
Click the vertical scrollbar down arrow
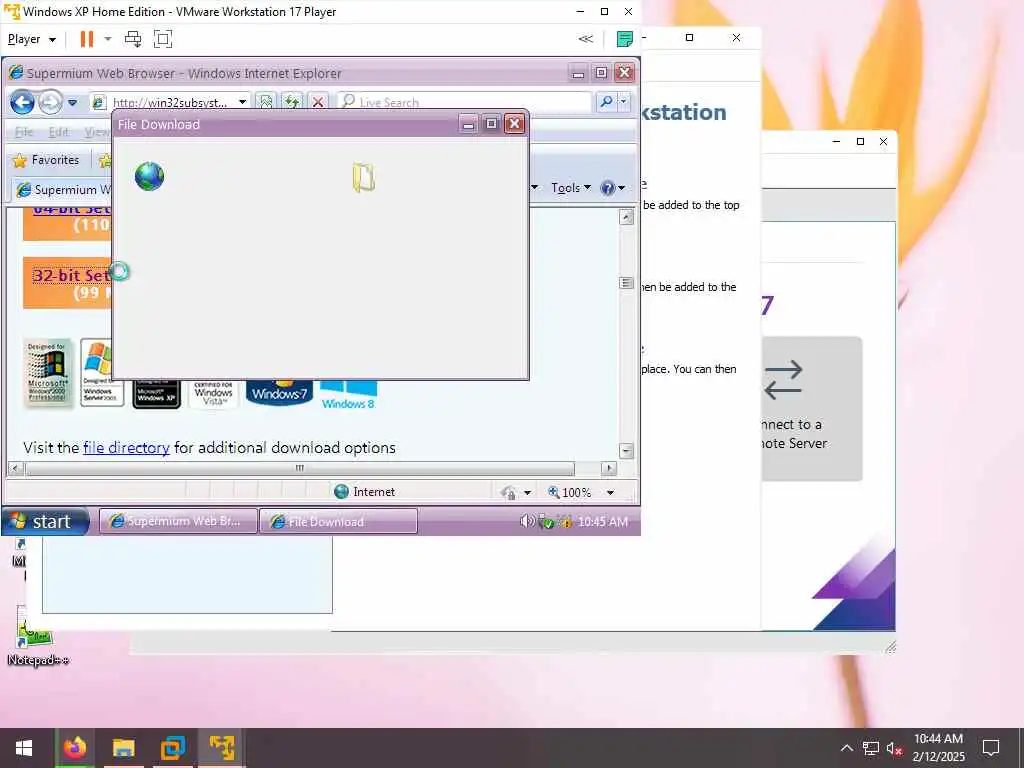[626, 451]
